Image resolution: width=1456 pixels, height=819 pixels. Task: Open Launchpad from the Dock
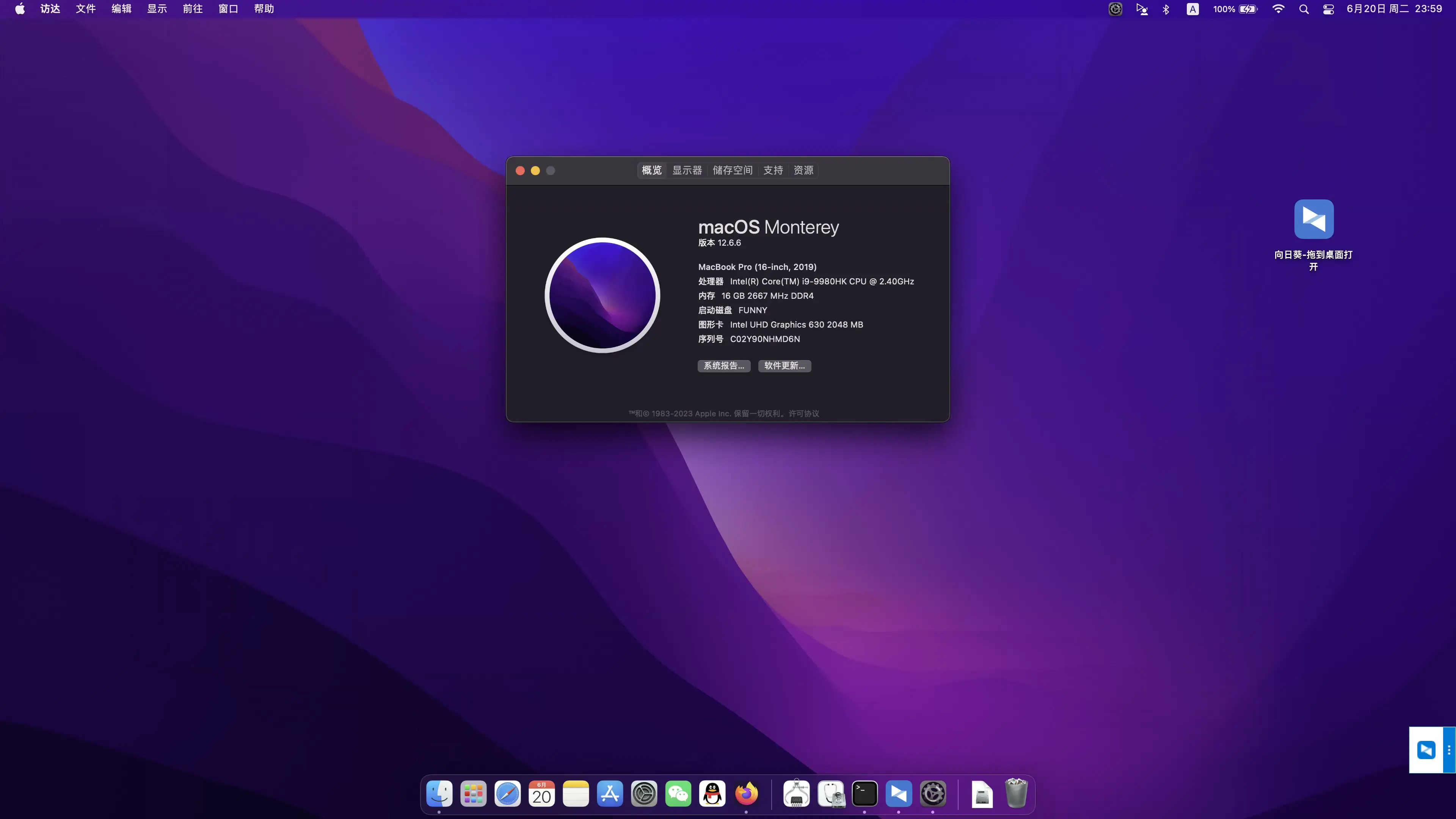(x=473, y=794)
